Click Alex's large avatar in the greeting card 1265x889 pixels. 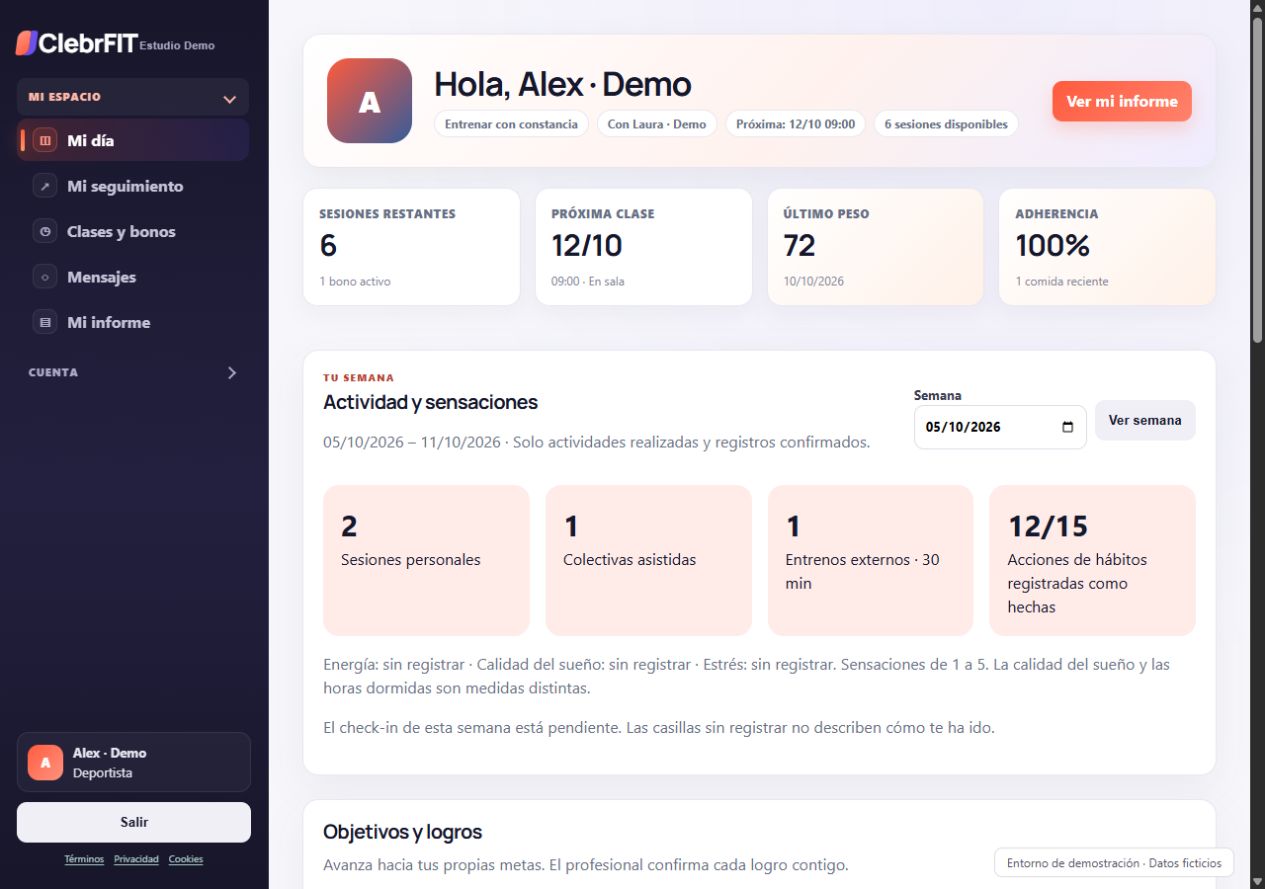click(369, 101)
